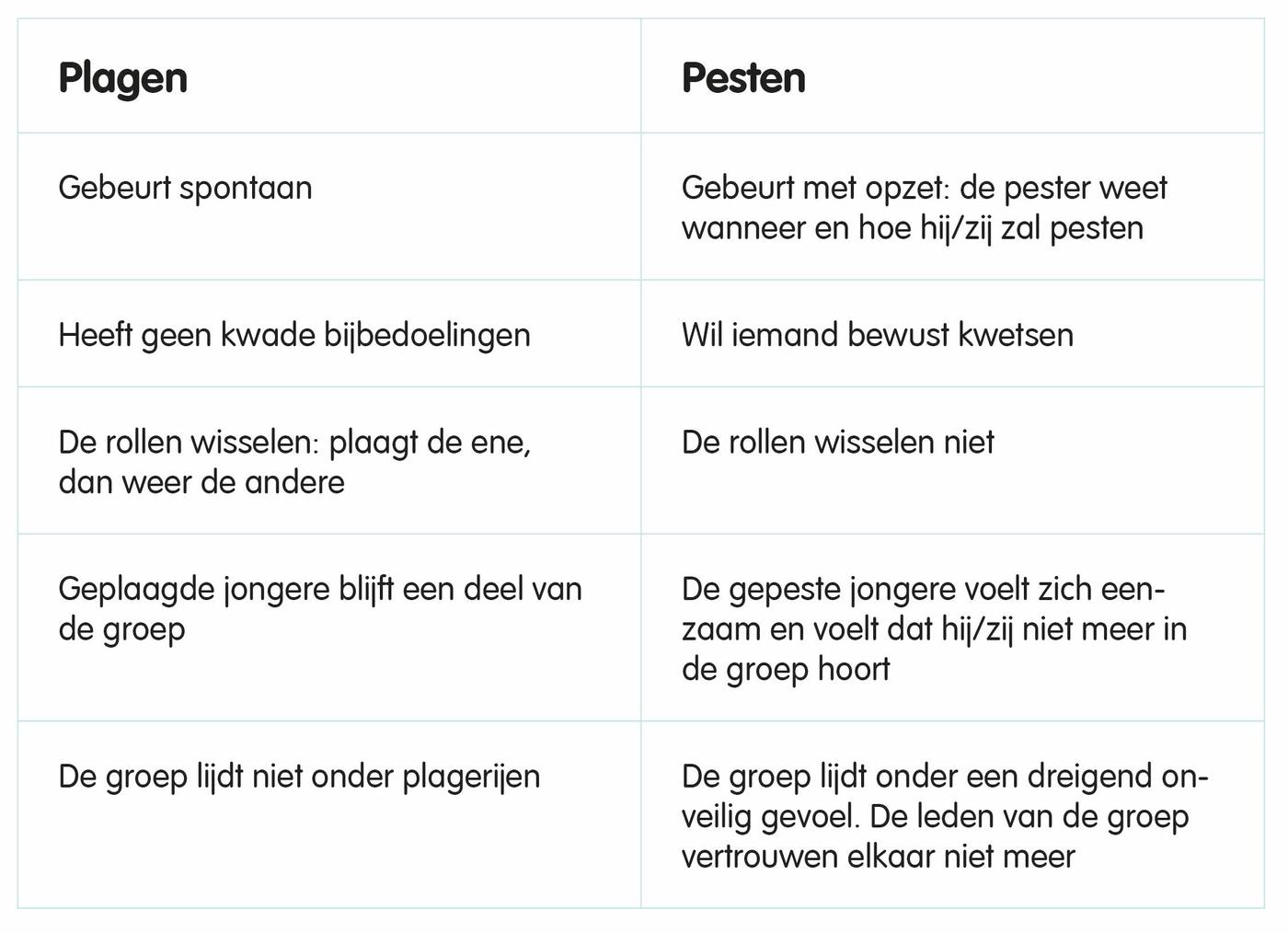This screenshot has height=933, width=1288.
Task: Click the words 'wanneer en hoe hij/zij zal pesten'
Action: [x=913, y=228]
